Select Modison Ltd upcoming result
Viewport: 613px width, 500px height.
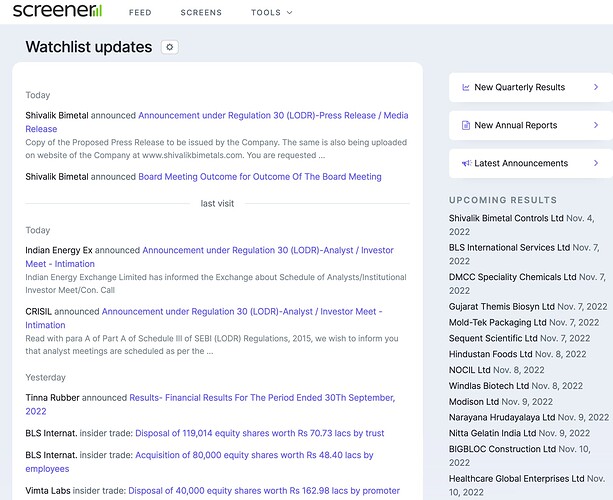point(473,401)
